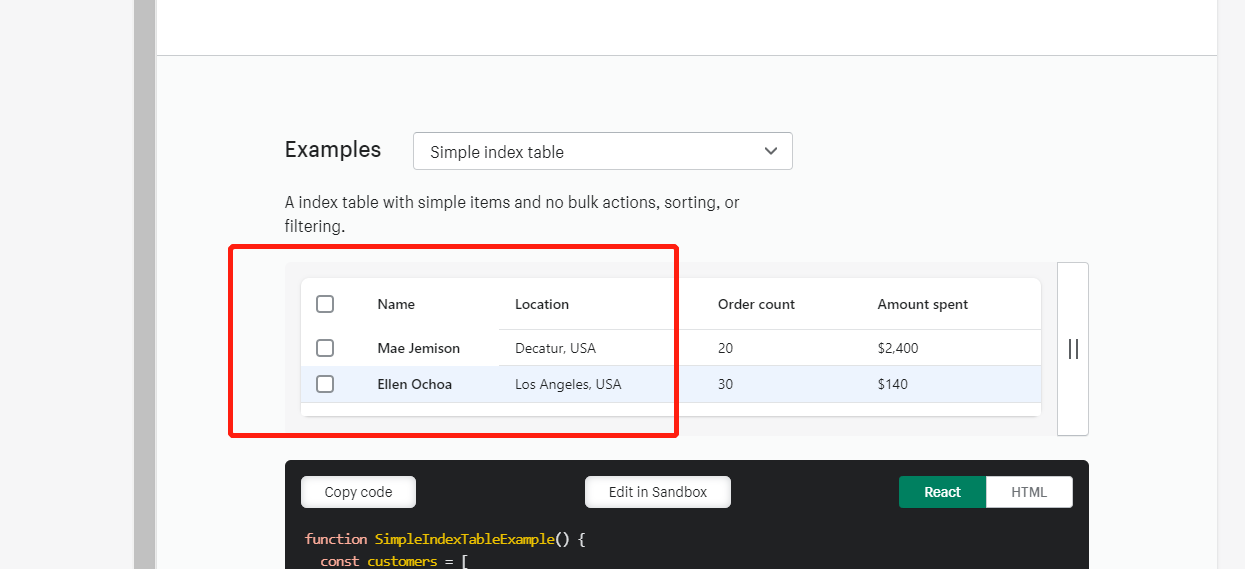This screenshot has height=569, width=1245.
Task: Click the Copy code button
Action: tap(358, 492)
